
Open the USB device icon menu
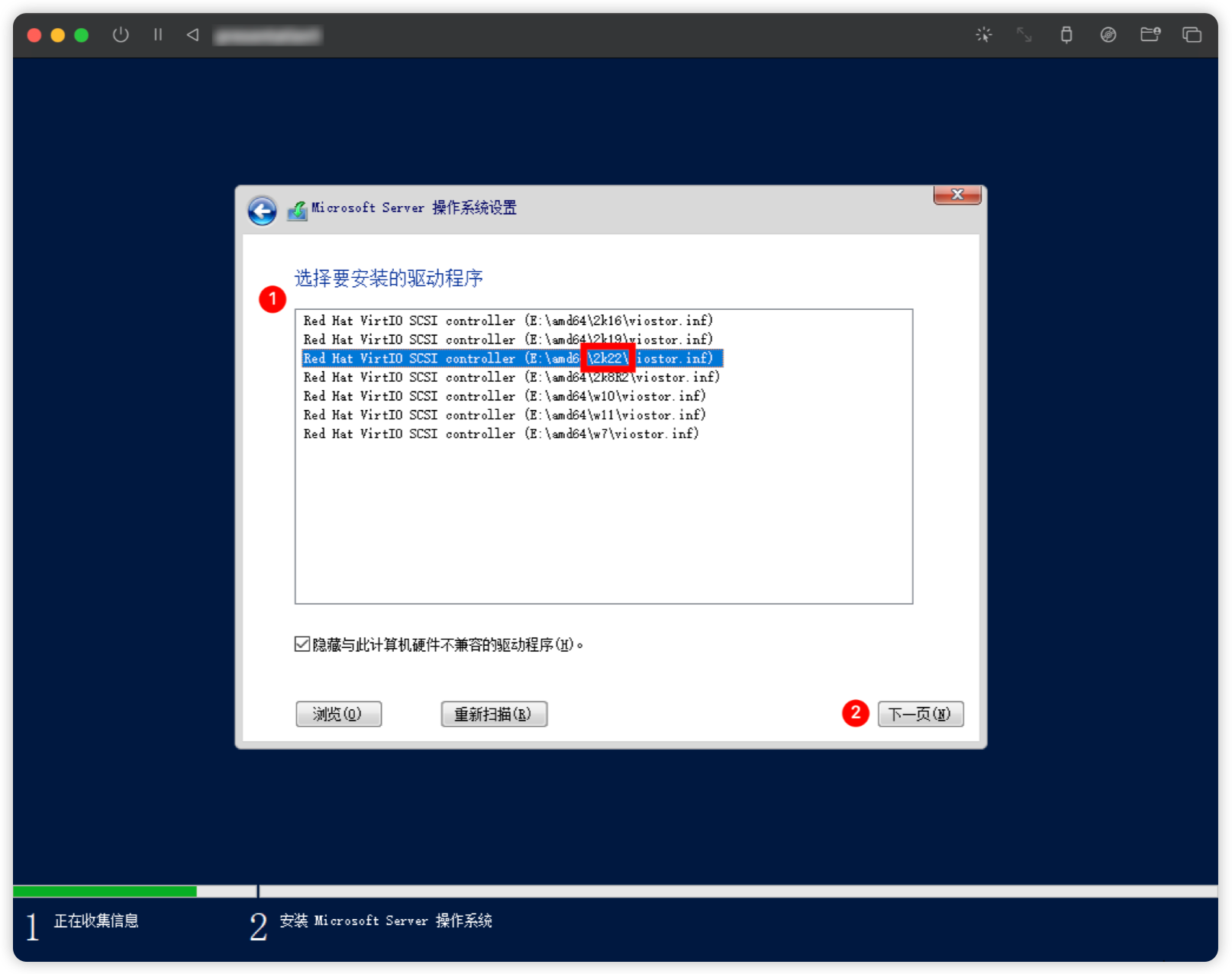pyautogui.click(x=1066, y=34)
